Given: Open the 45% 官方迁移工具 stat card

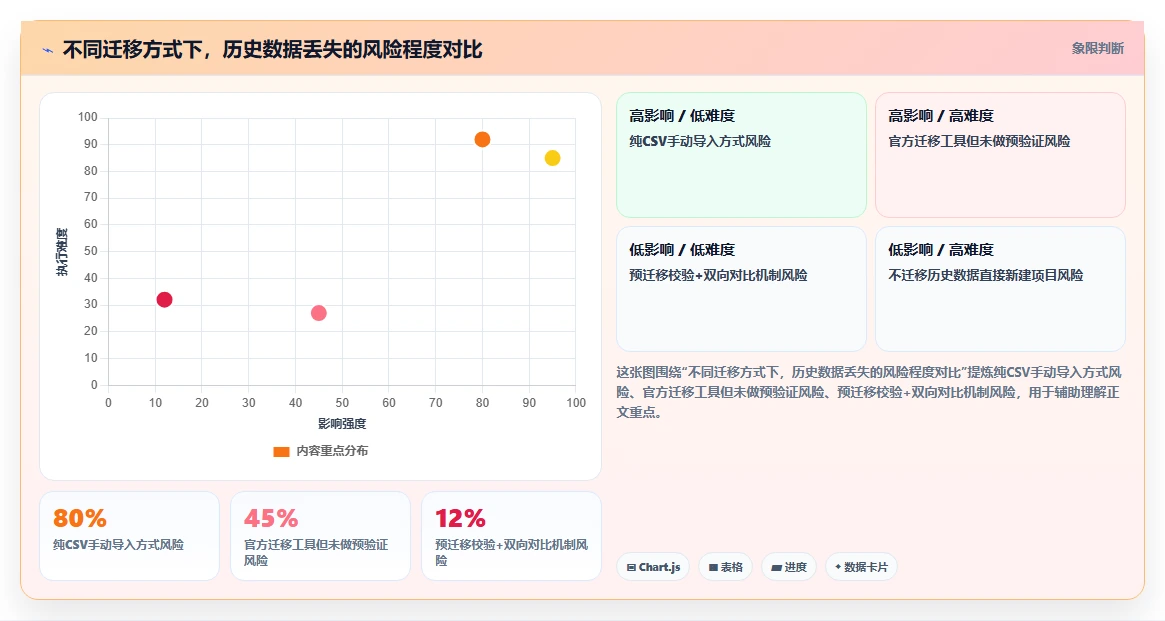Looking at the screenshot, I should [320, 536].
